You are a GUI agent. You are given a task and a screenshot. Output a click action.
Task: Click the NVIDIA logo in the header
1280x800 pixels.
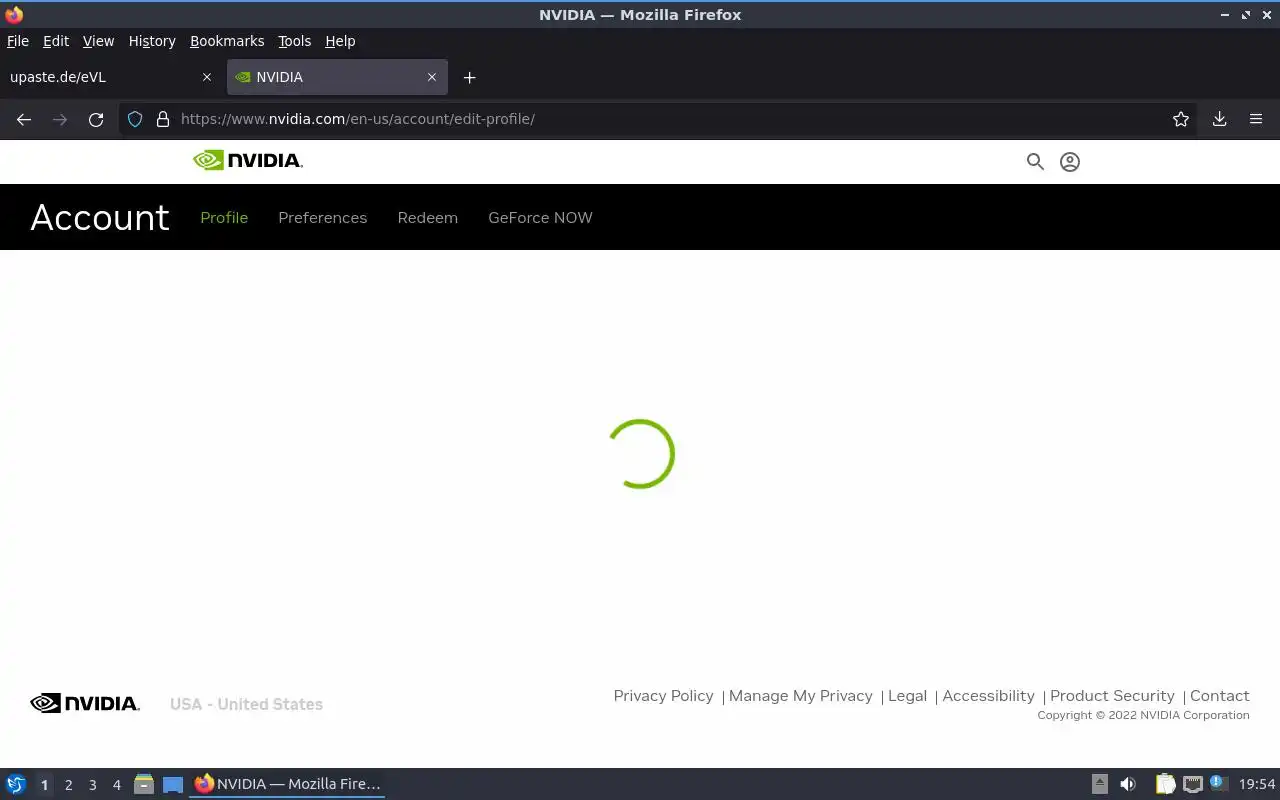248,160
